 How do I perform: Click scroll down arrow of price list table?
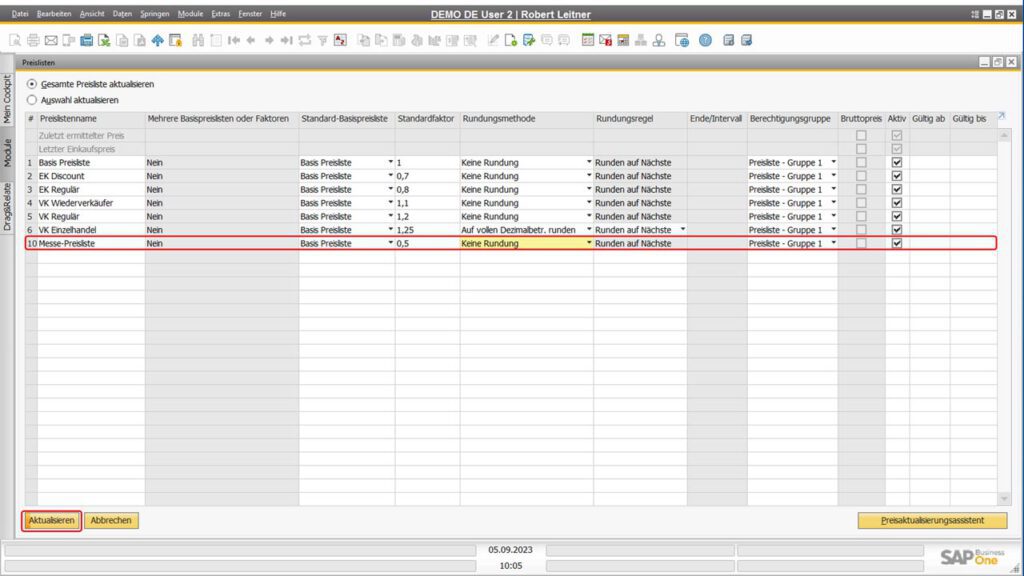(1004, 499)
